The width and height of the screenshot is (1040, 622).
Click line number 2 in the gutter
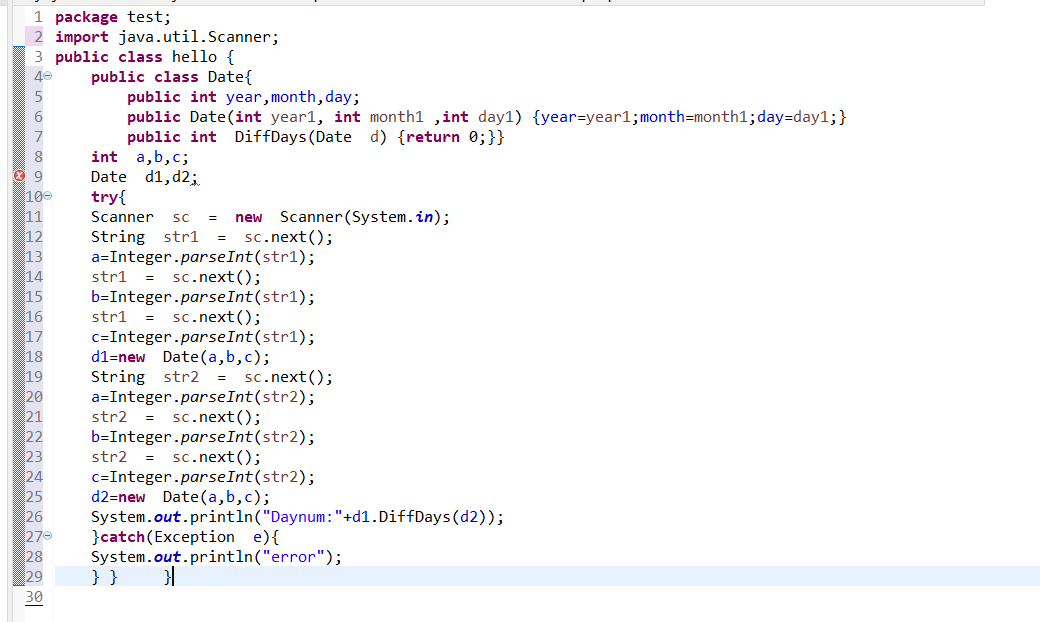38,36
